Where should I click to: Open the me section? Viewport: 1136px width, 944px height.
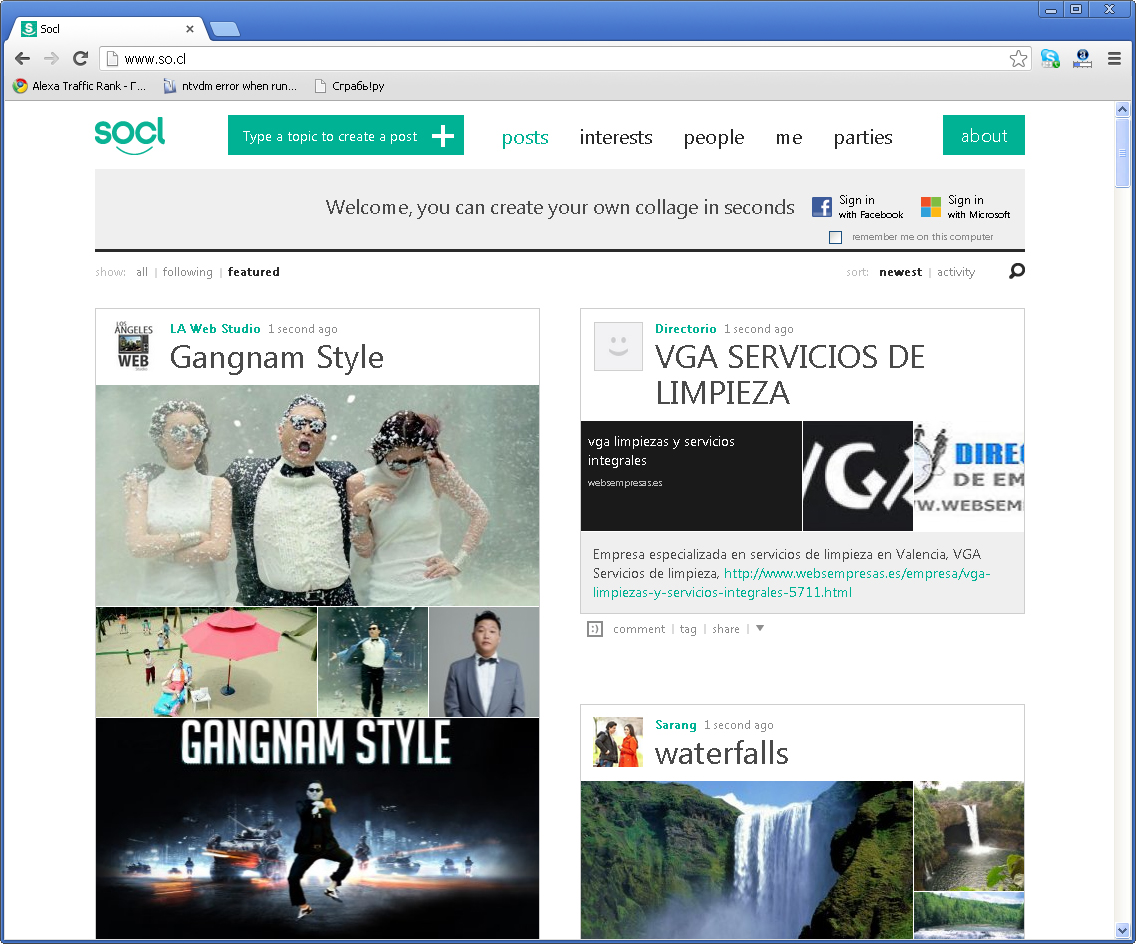coord(789,137)
